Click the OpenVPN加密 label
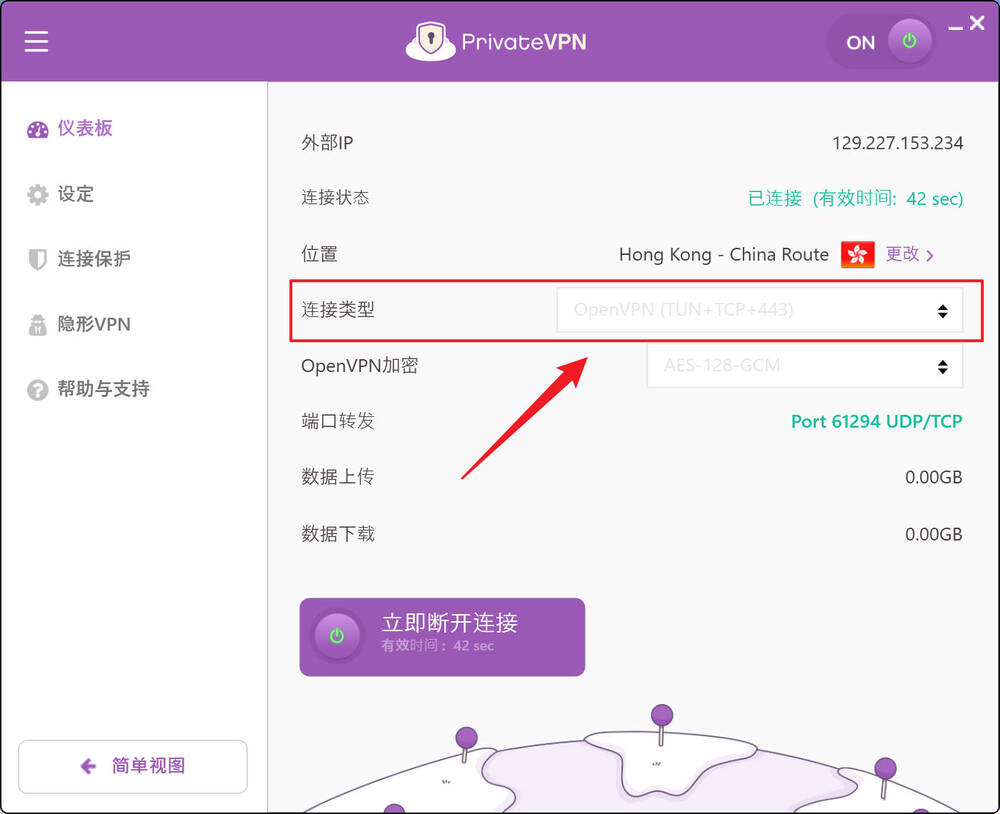 [360, 366]
